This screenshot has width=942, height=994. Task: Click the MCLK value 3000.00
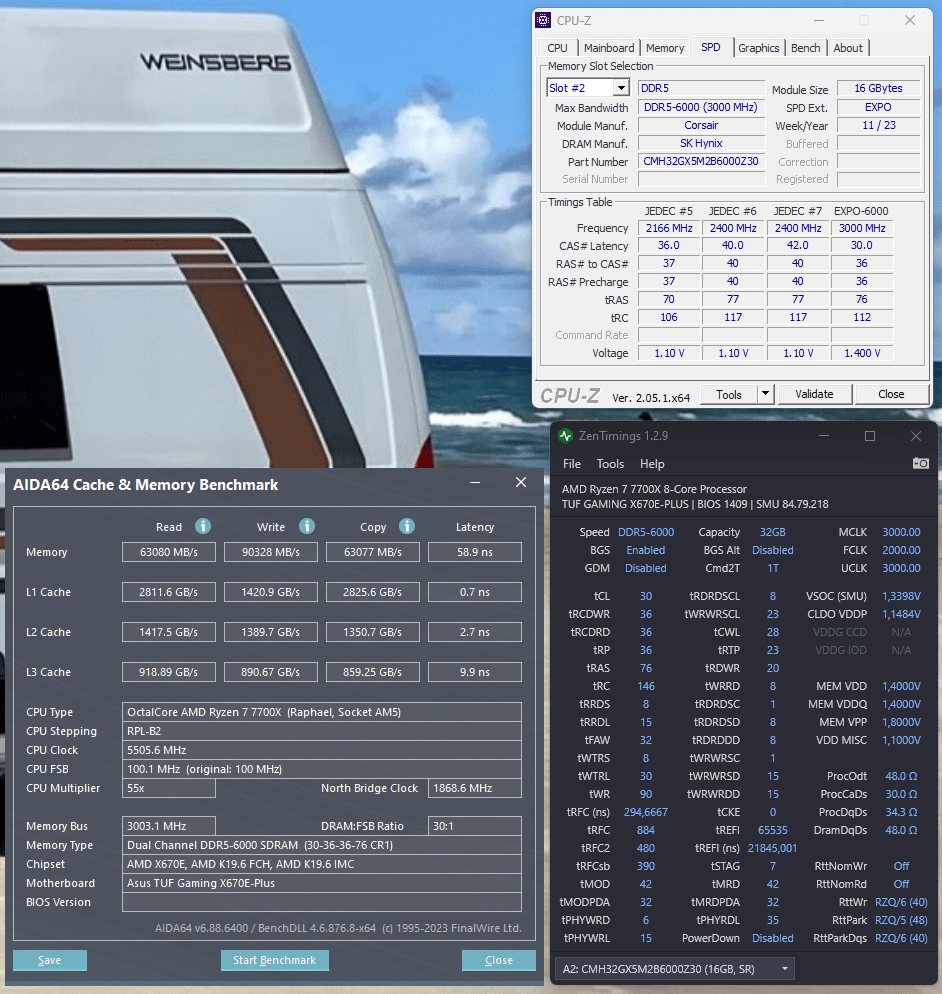click(901, 532)
